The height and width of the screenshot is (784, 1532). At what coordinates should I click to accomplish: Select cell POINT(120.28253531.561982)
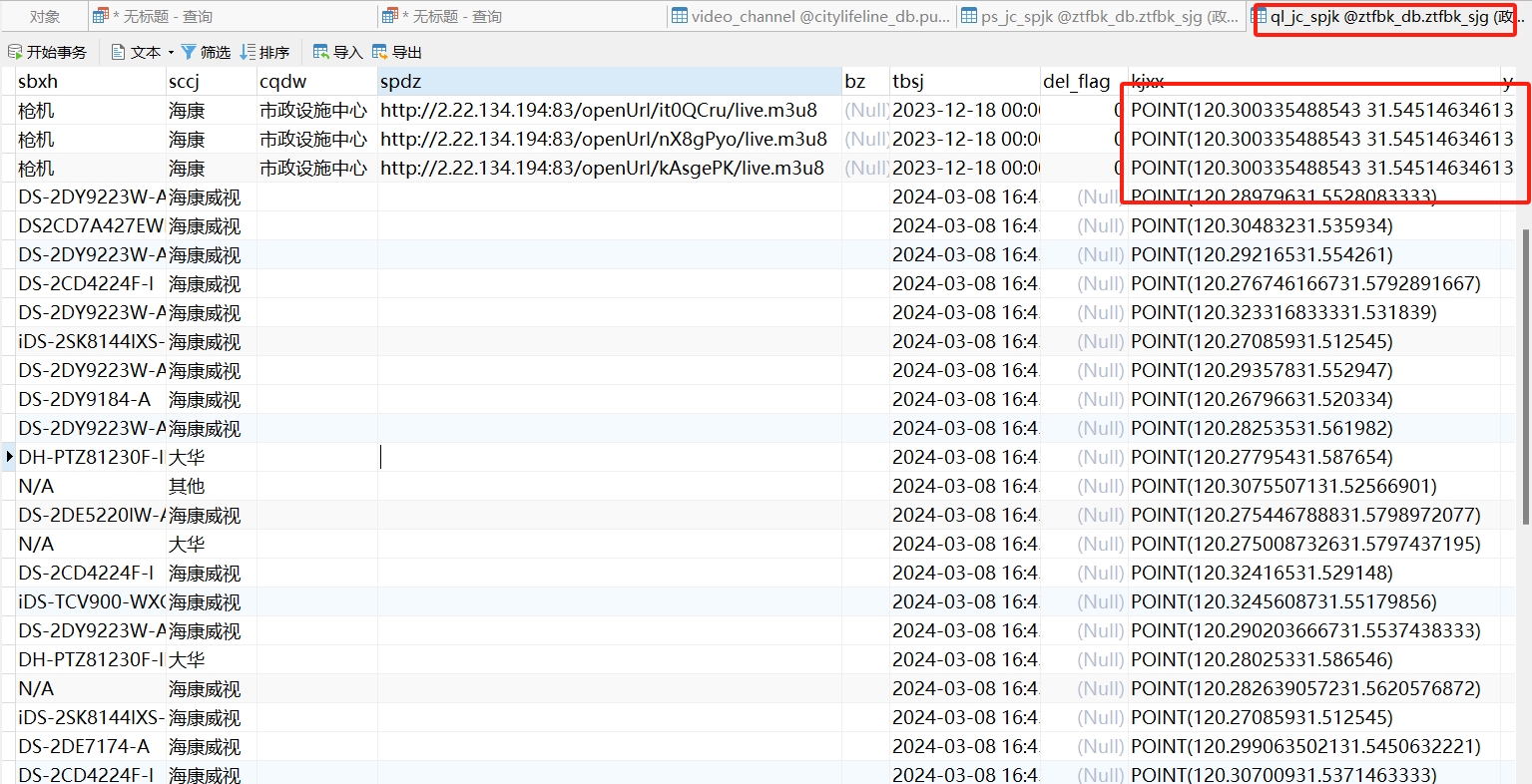(x=1314, y=428)
